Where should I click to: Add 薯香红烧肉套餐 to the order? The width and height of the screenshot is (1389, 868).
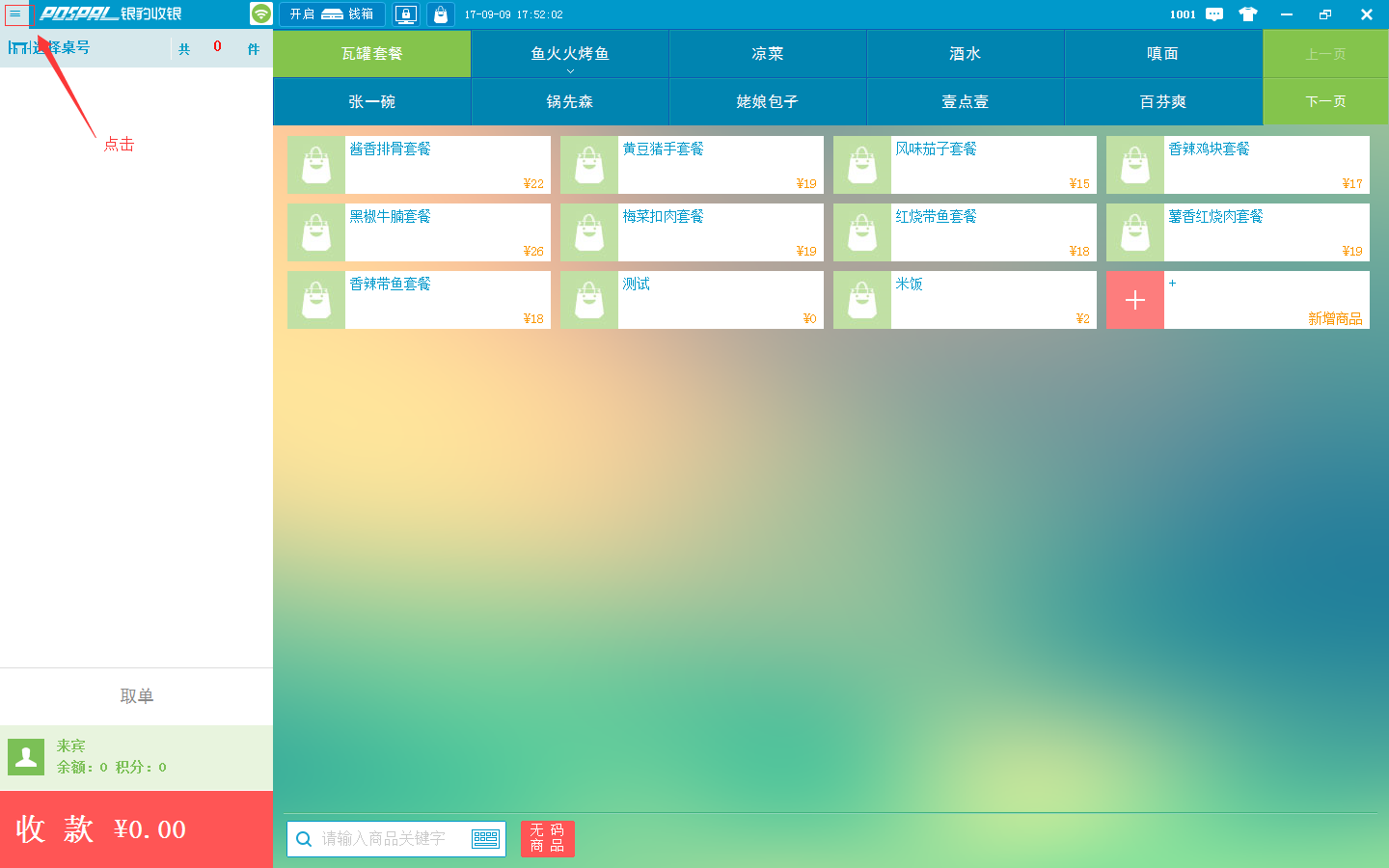(x=1238, y=232)
